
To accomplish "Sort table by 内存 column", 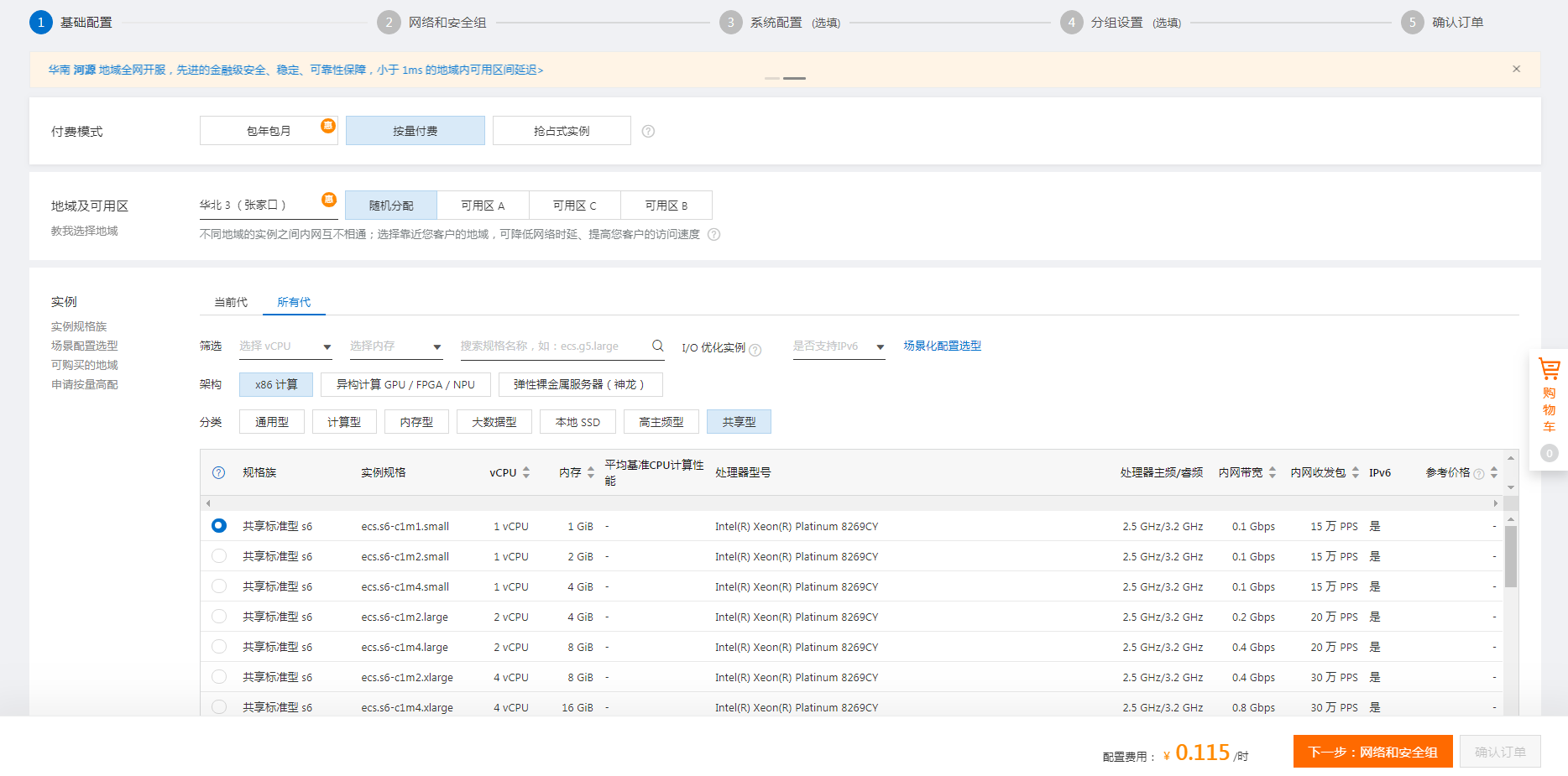I will (x=591, y=472).
